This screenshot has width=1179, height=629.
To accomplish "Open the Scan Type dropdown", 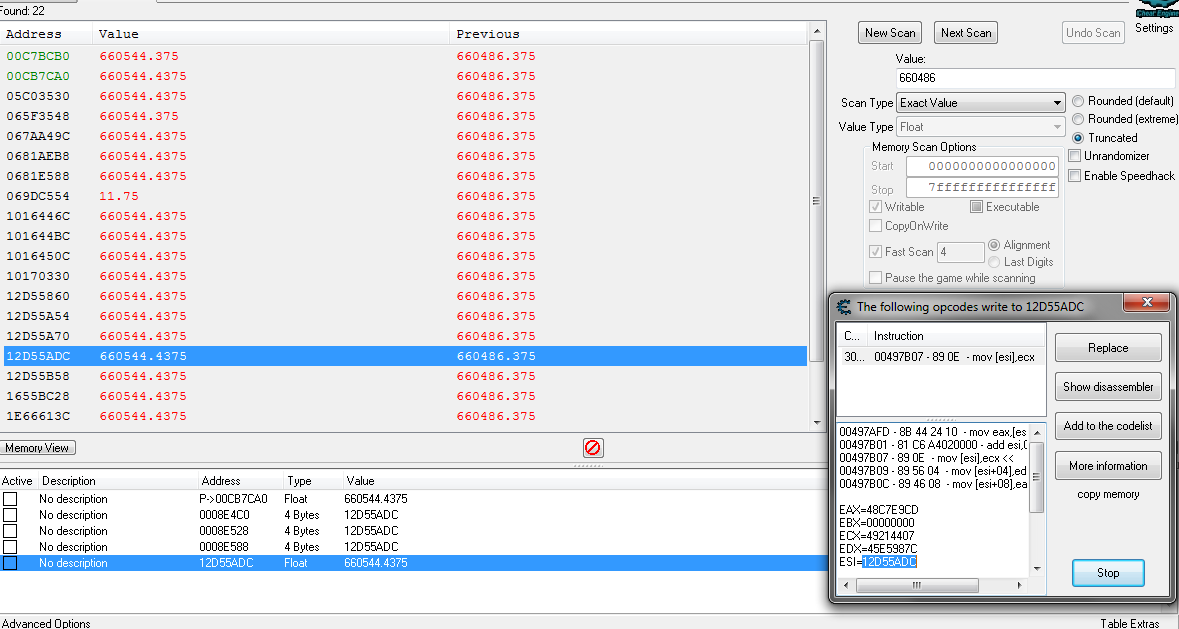I will click(980, 103).
